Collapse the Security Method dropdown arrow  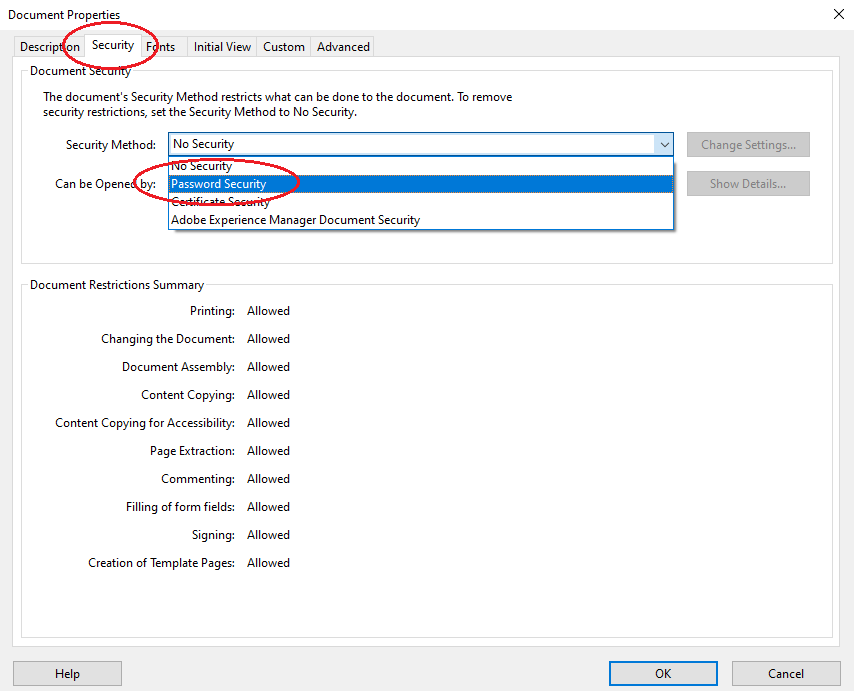click(664, 144)
